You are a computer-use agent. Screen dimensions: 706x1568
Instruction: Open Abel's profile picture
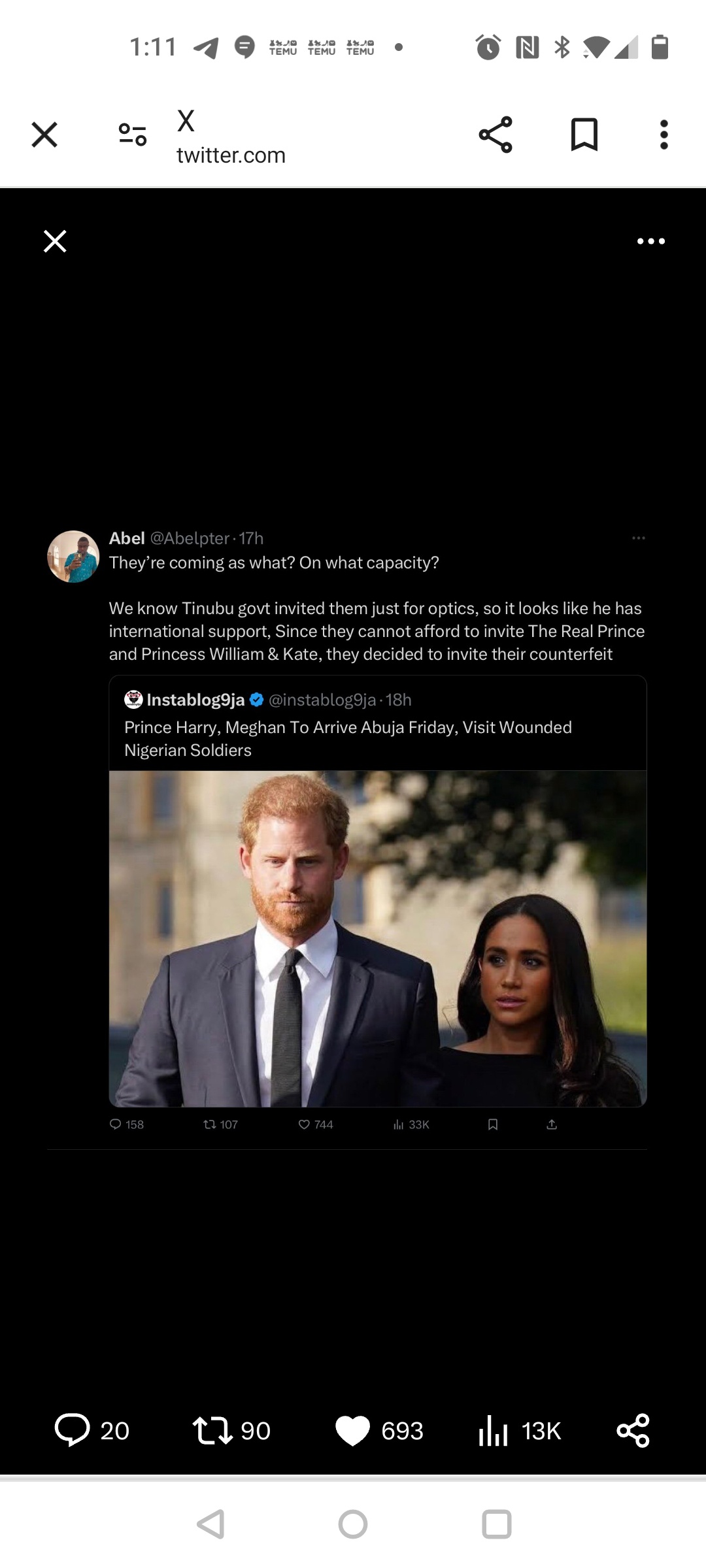73,556
